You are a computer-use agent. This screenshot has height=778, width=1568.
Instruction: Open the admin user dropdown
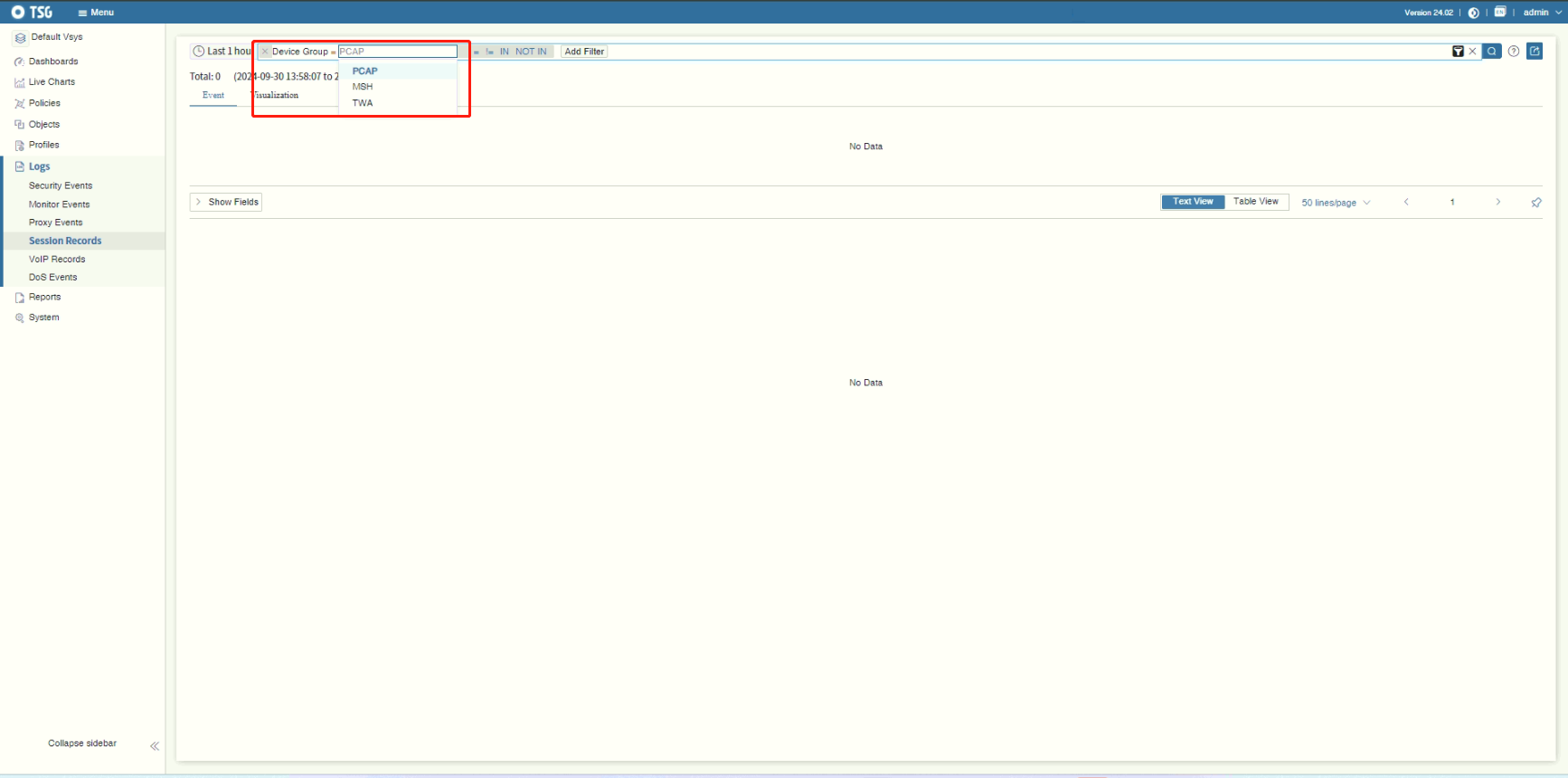[1541, 13]
